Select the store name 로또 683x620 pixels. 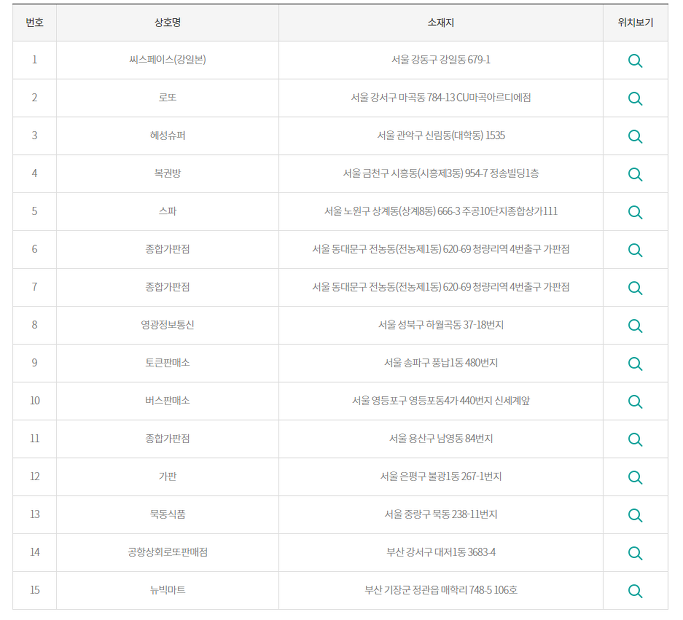click(x=167, y=97)
